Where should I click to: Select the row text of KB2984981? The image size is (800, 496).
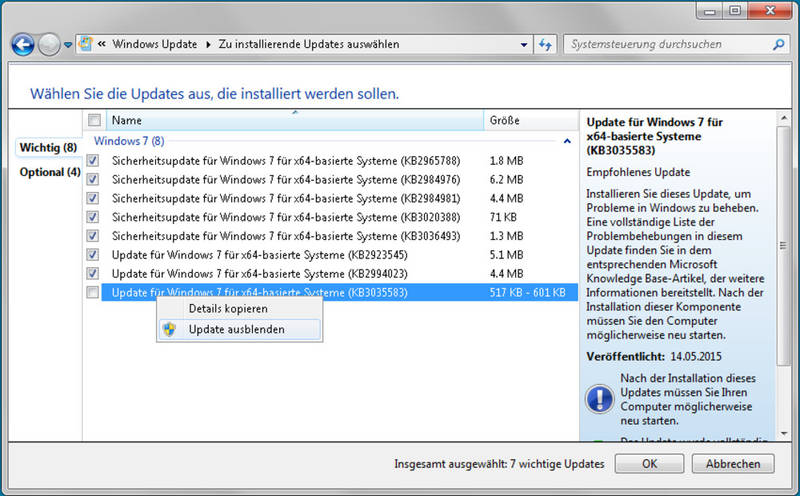pos(286,199)
